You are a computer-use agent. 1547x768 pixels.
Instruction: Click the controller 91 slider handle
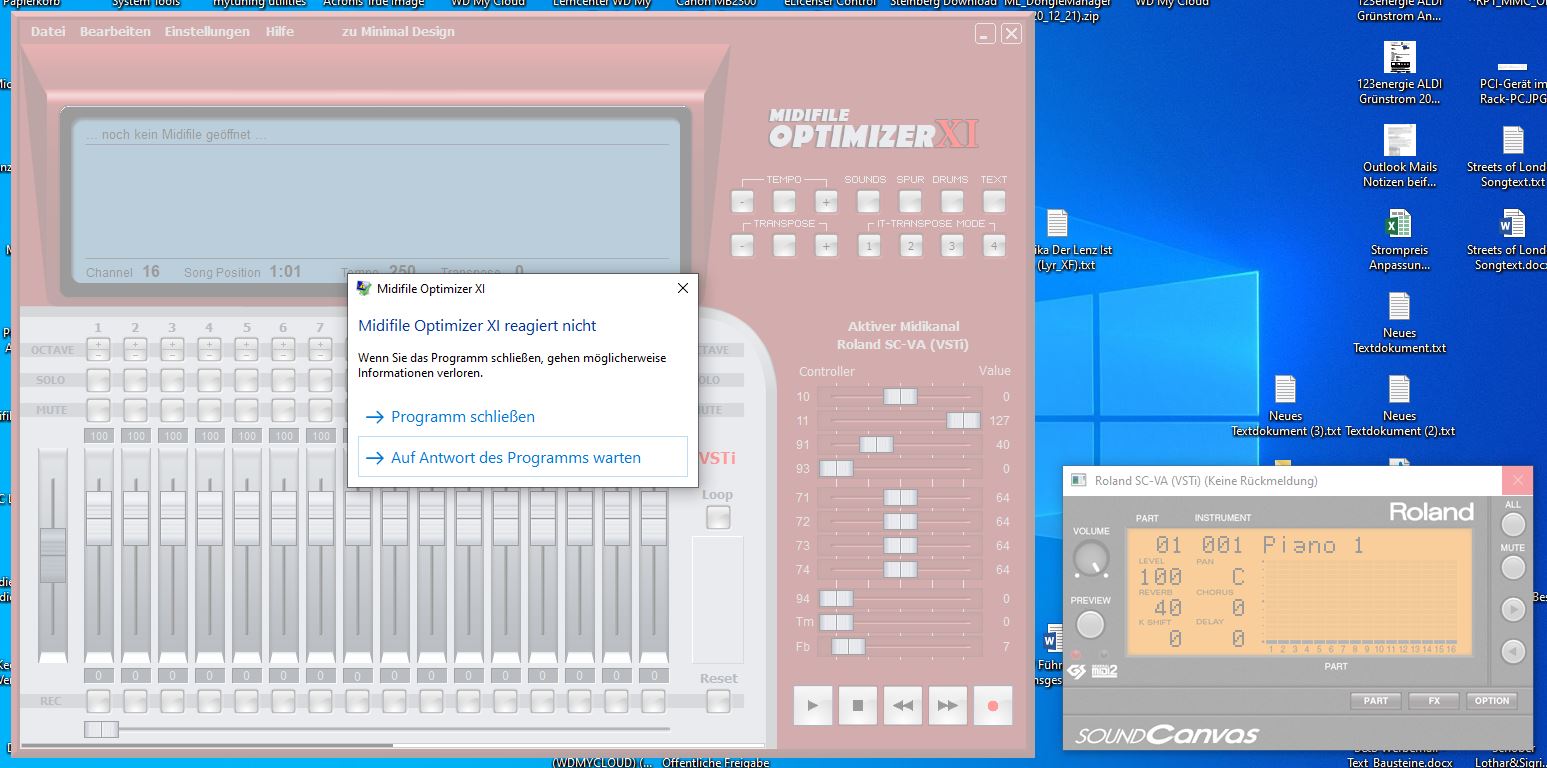(x=876, y=445)
